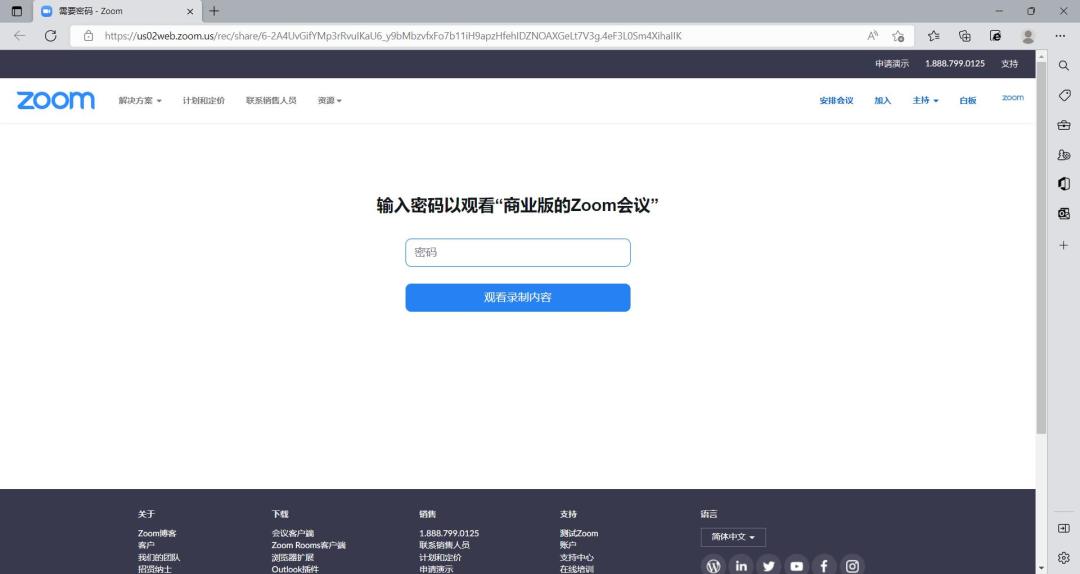Open the browser profile avatar
This screenshot has width=1080, height=574.
tap(1028, 36)
